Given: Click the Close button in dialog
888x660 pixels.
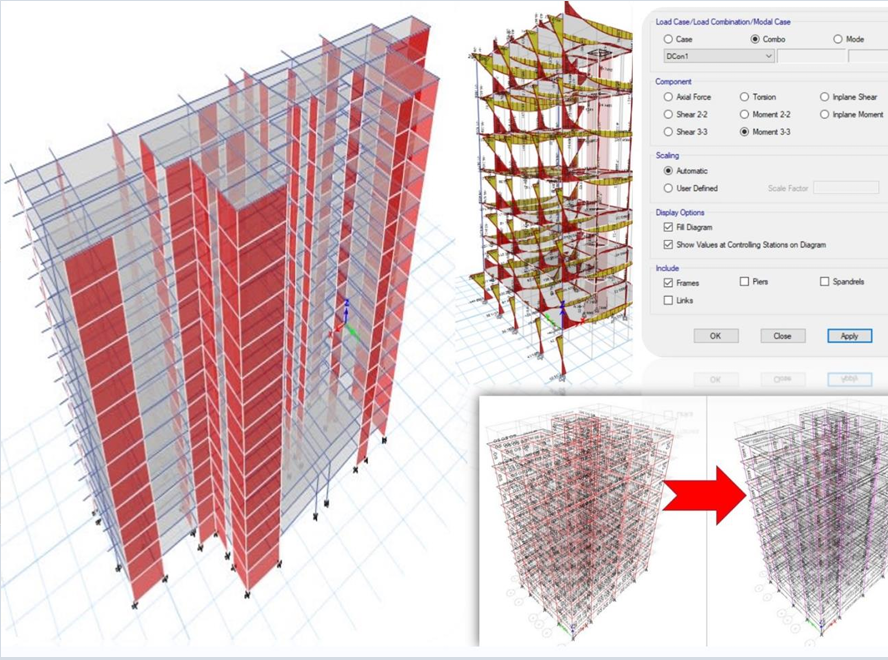Looking at the screenshot, I should coord(782,336).
